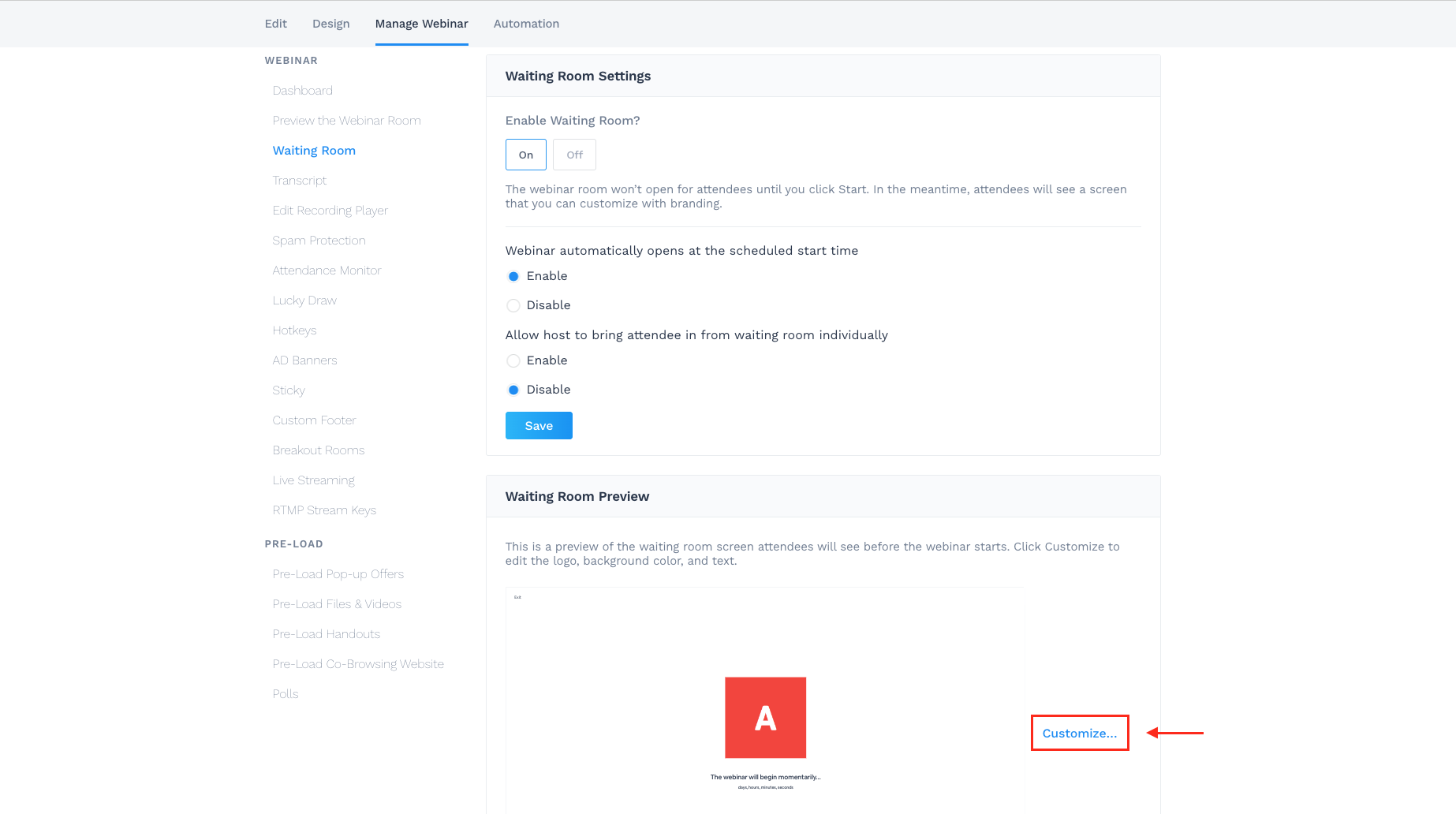Save the Waiting Room settings
This screenshot has height=814, width=1456.
coord(539,425)
